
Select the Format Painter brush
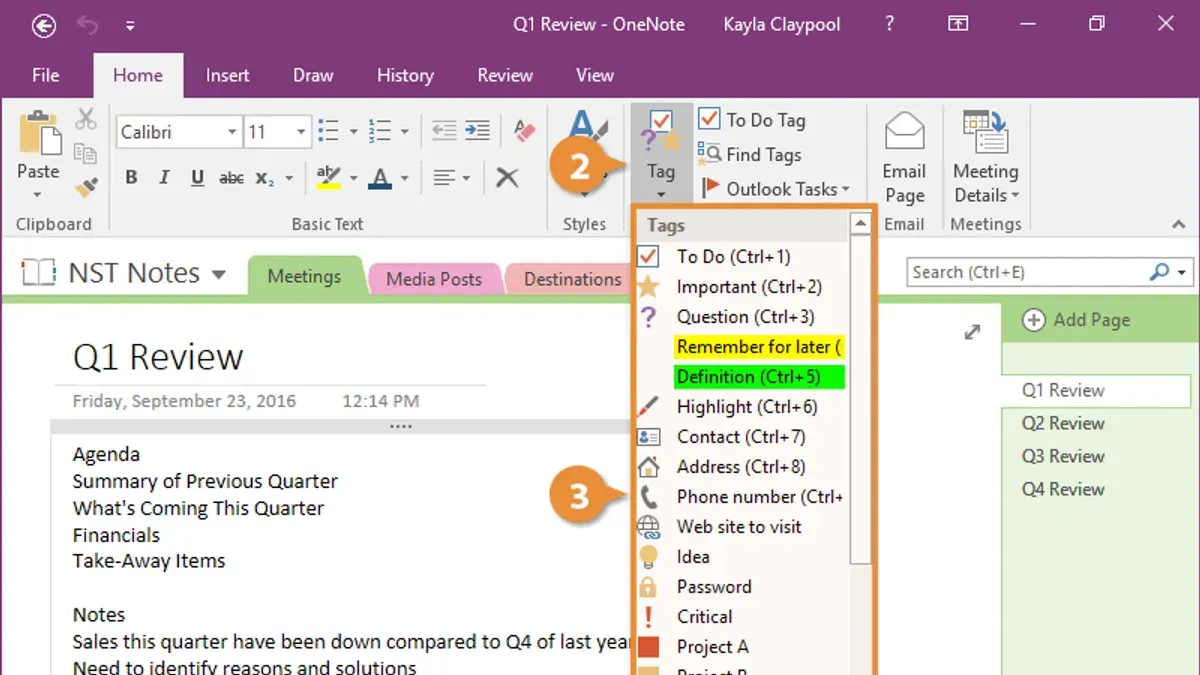point(86,186)
